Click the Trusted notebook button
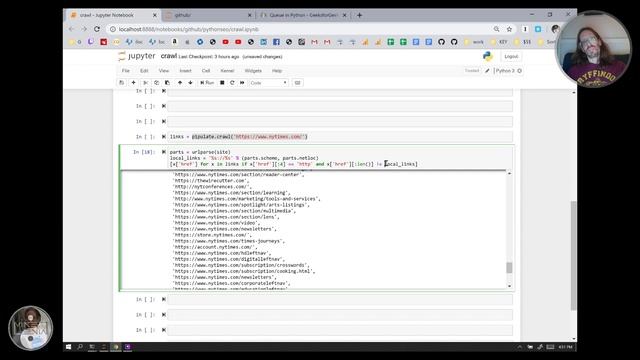640x360 pixels. pos(472,71)
